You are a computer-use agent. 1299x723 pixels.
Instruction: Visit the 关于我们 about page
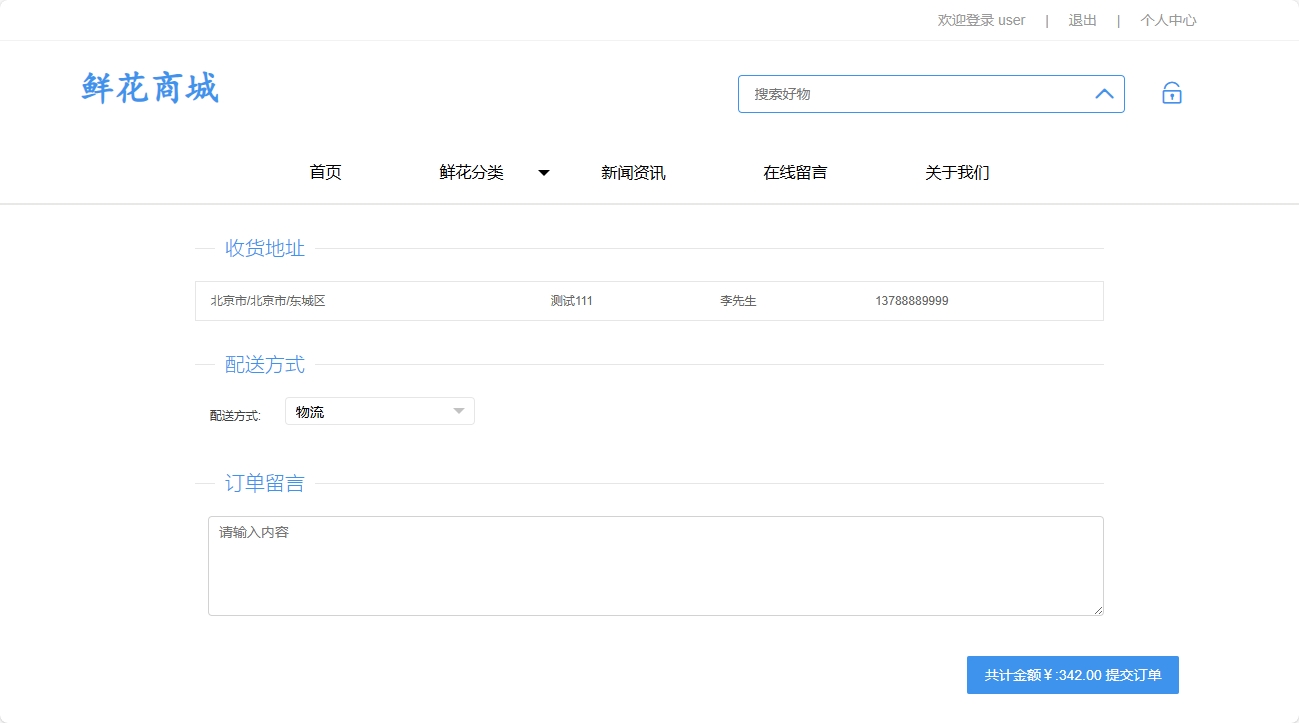(x=957, y=172)
